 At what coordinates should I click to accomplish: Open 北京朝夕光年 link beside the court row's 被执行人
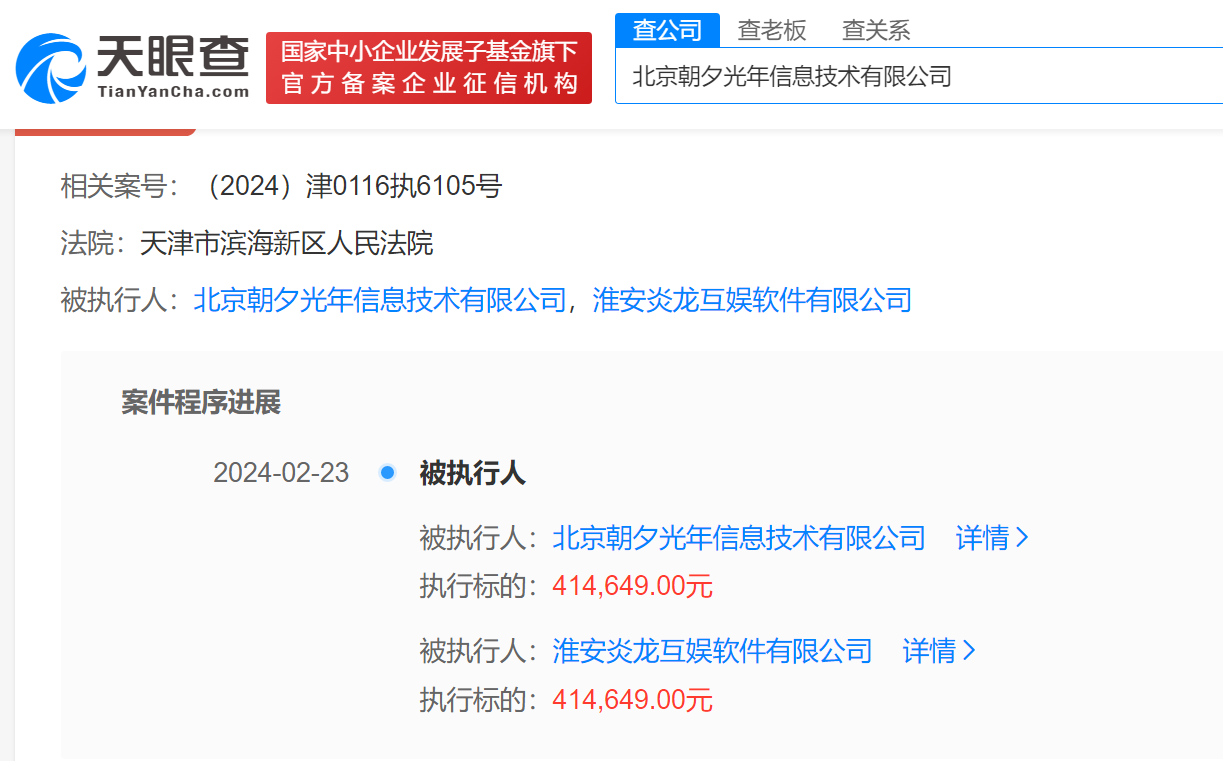[380, 300]
